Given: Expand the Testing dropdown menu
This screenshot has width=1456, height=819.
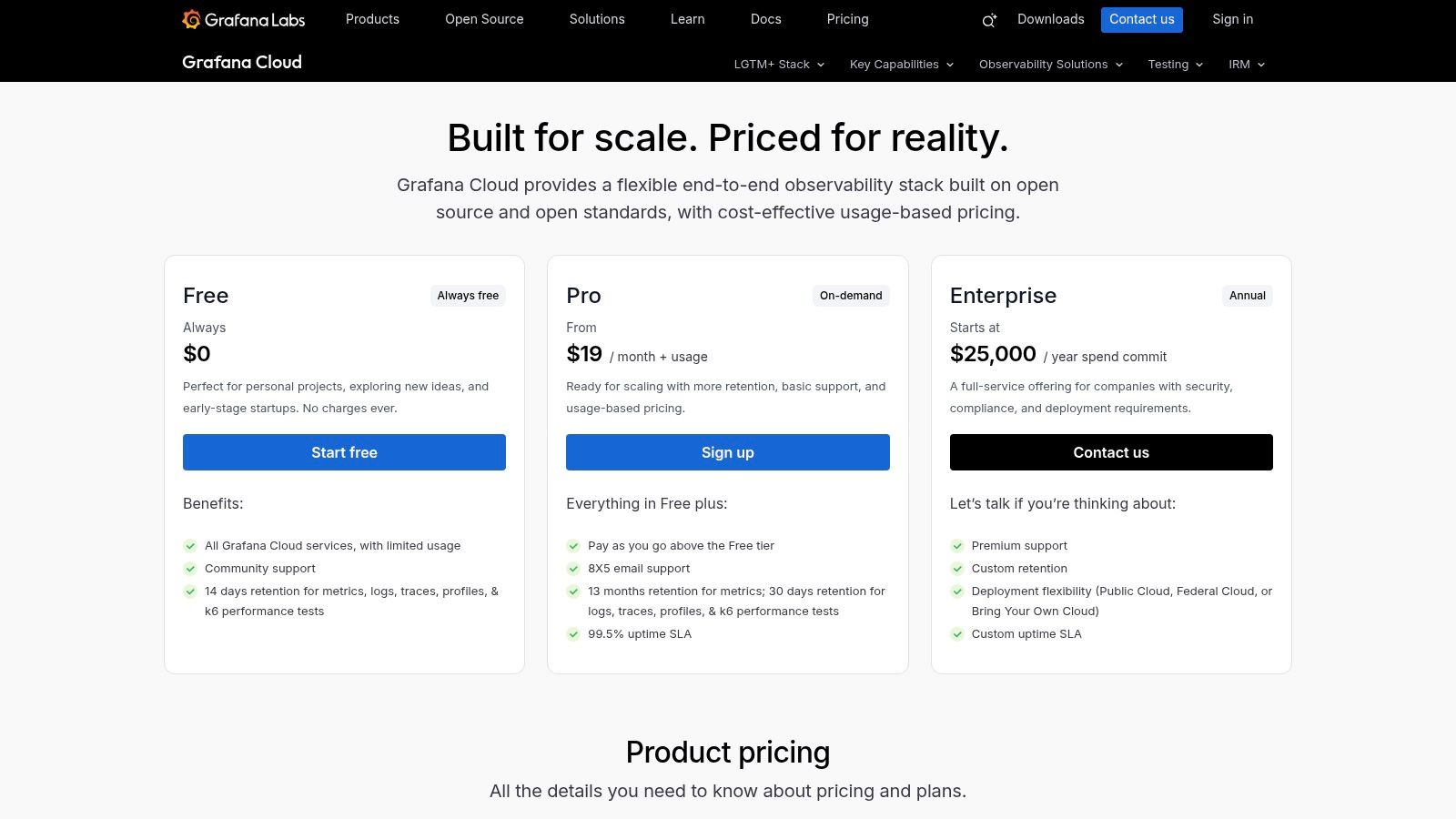Looking at the screenshot, I should pos(1176,65).
